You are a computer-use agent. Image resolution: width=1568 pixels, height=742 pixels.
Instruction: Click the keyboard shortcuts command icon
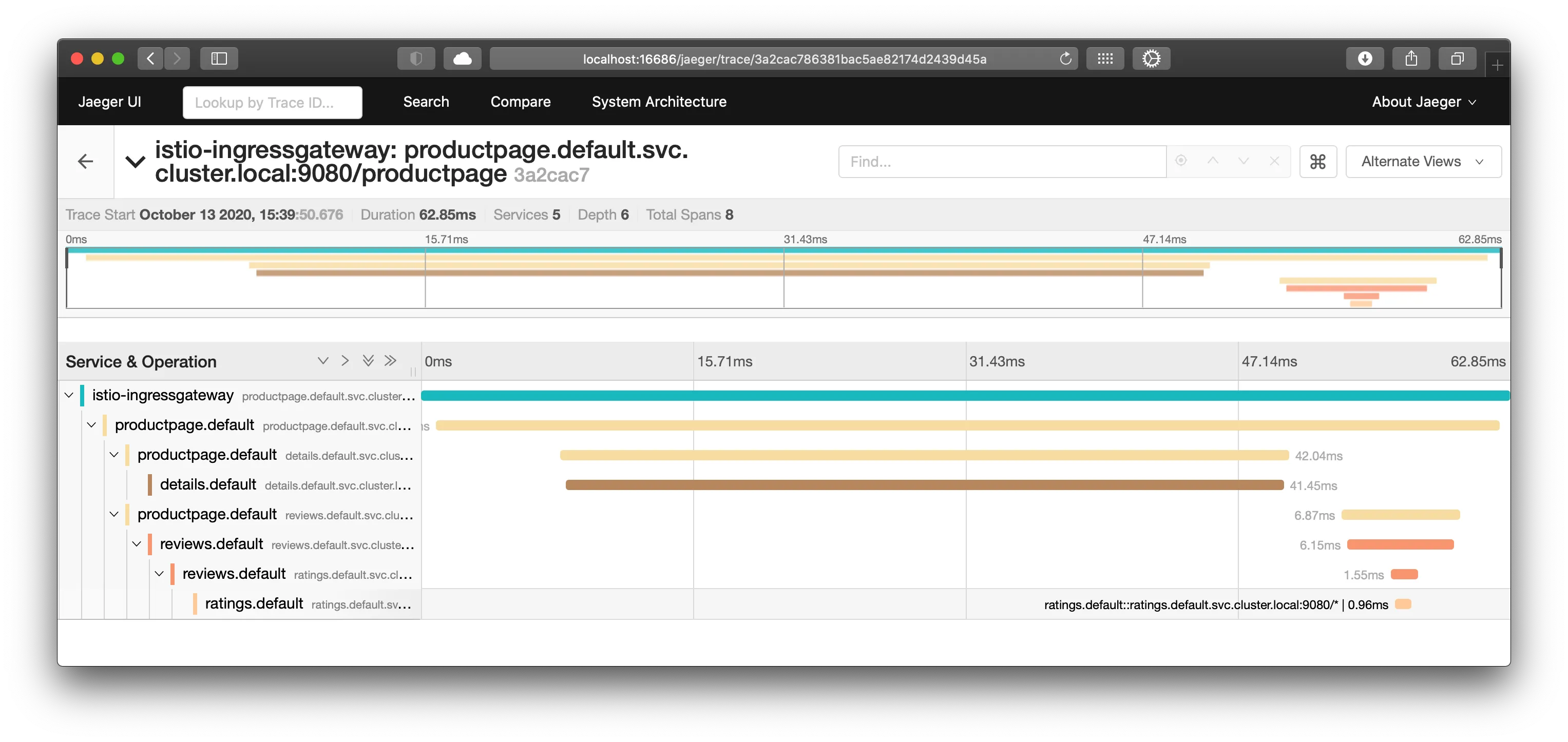tap(1317, 162)
